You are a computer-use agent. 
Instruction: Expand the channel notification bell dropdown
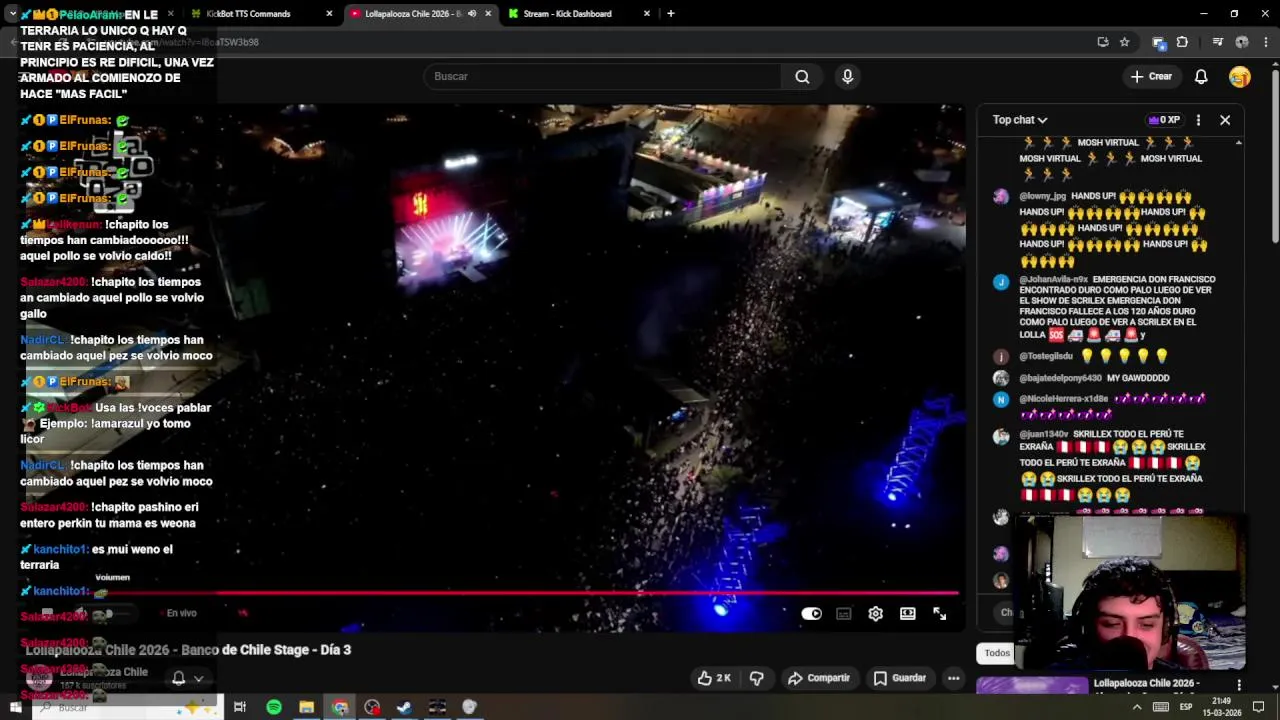point(187,678)
